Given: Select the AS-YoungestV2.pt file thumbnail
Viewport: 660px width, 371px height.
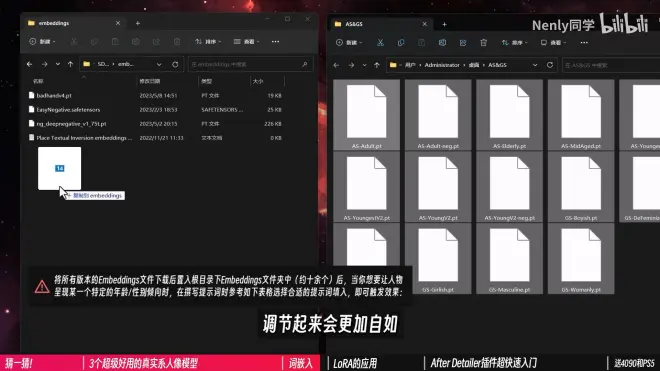Looking at the screenshot, I should pos(366,186).
